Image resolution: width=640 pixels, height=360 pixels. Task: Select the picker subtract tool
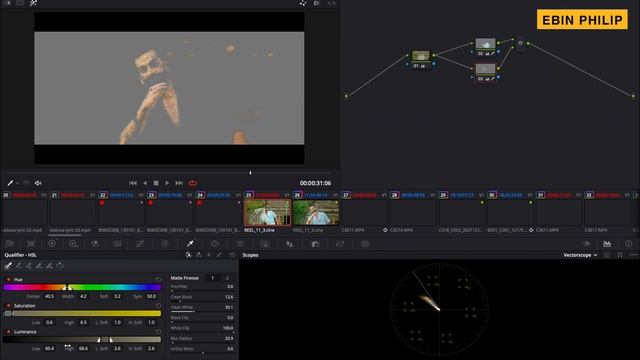[x=19, y=266]
